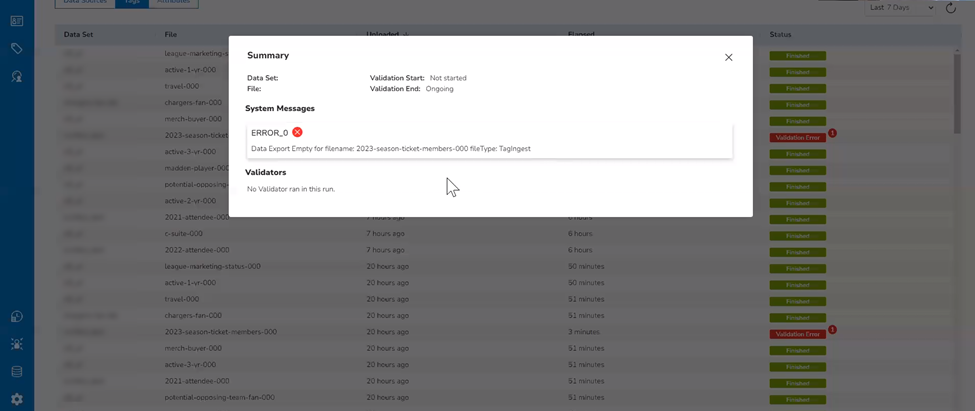
Task: Click red badge 1 on 3 minutes row
Action: click(833, 330)
